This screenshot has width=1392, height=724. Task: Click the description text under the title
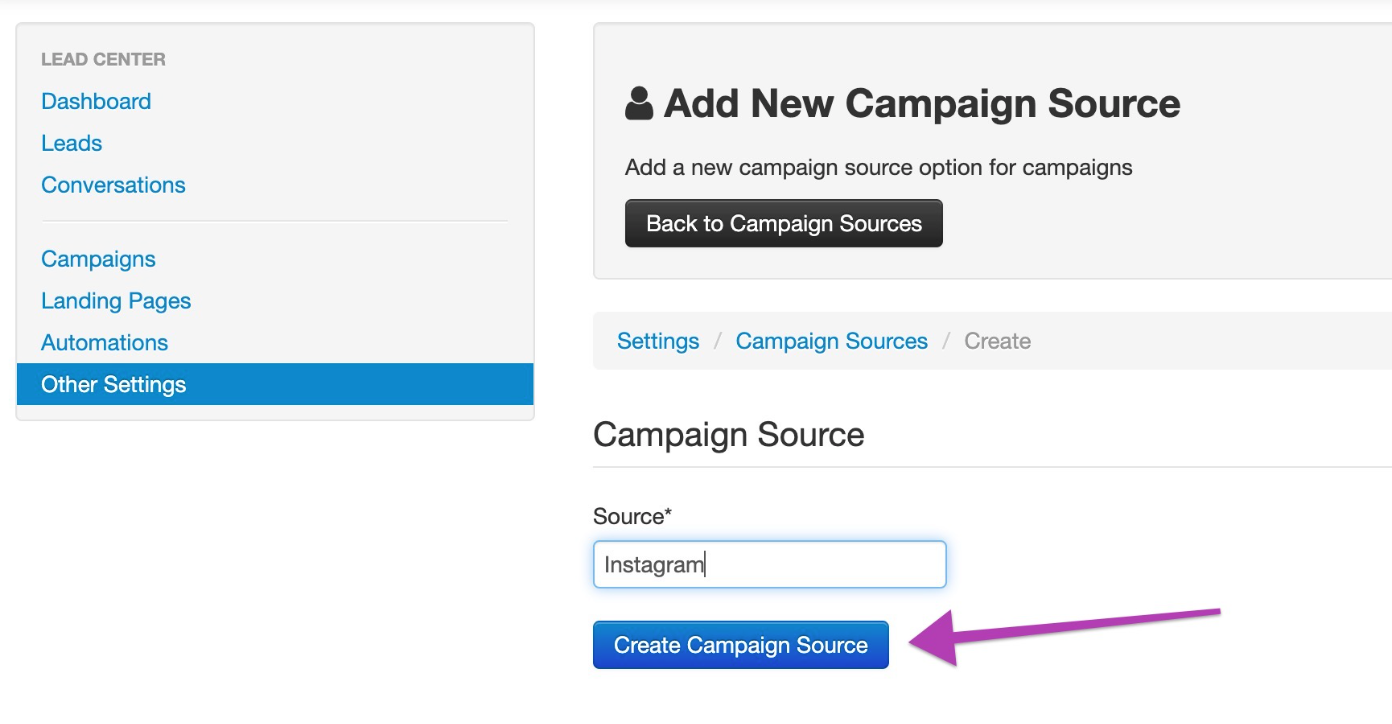[878, 167]
